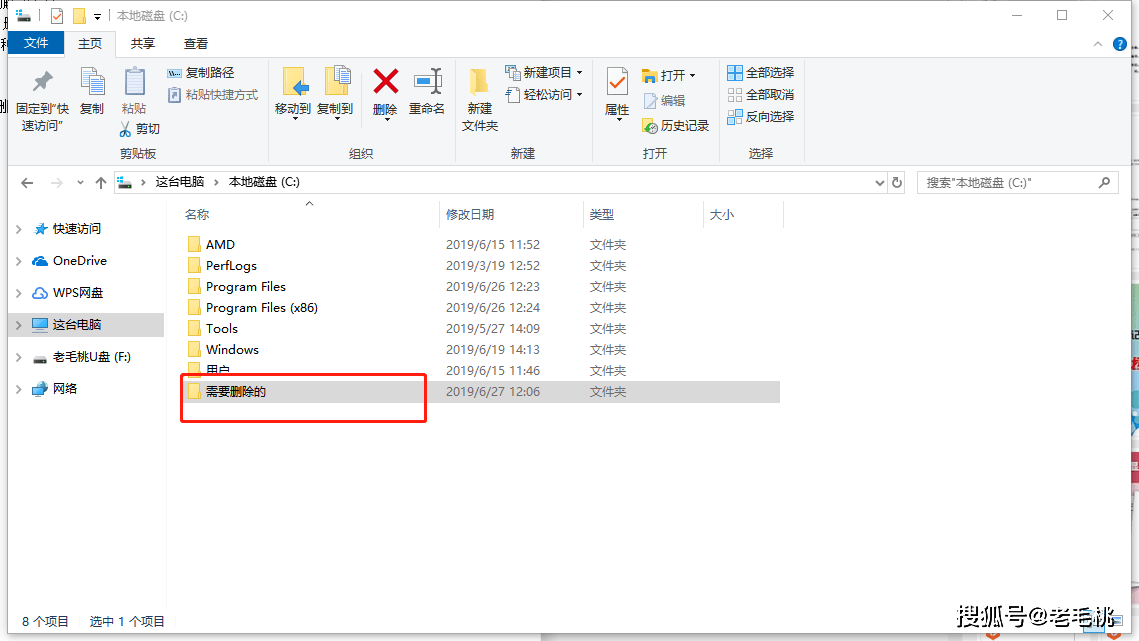Expand Quick access (快速访问) tree node
The width and height of the screenshot is (1139, 641).
[19, 229]
